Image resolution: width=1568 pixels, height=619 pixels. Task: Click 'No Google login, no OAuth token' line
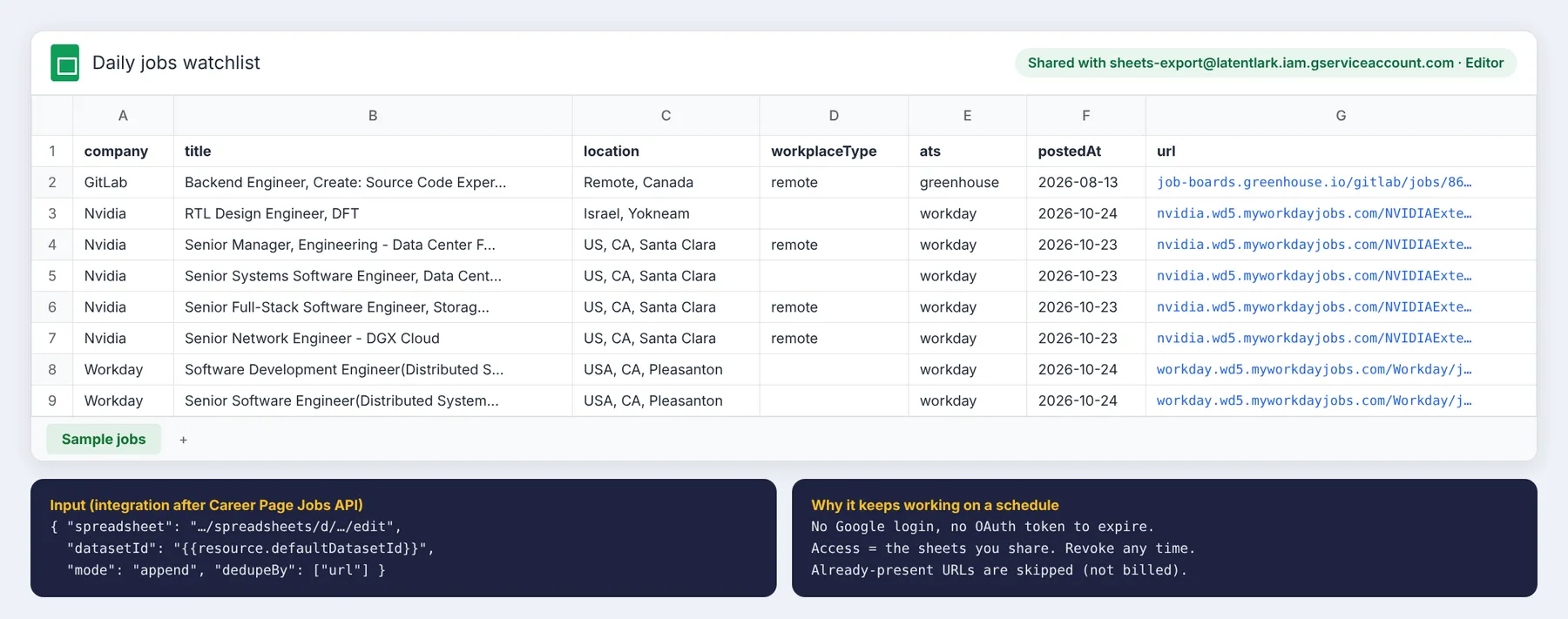point(983,527)
